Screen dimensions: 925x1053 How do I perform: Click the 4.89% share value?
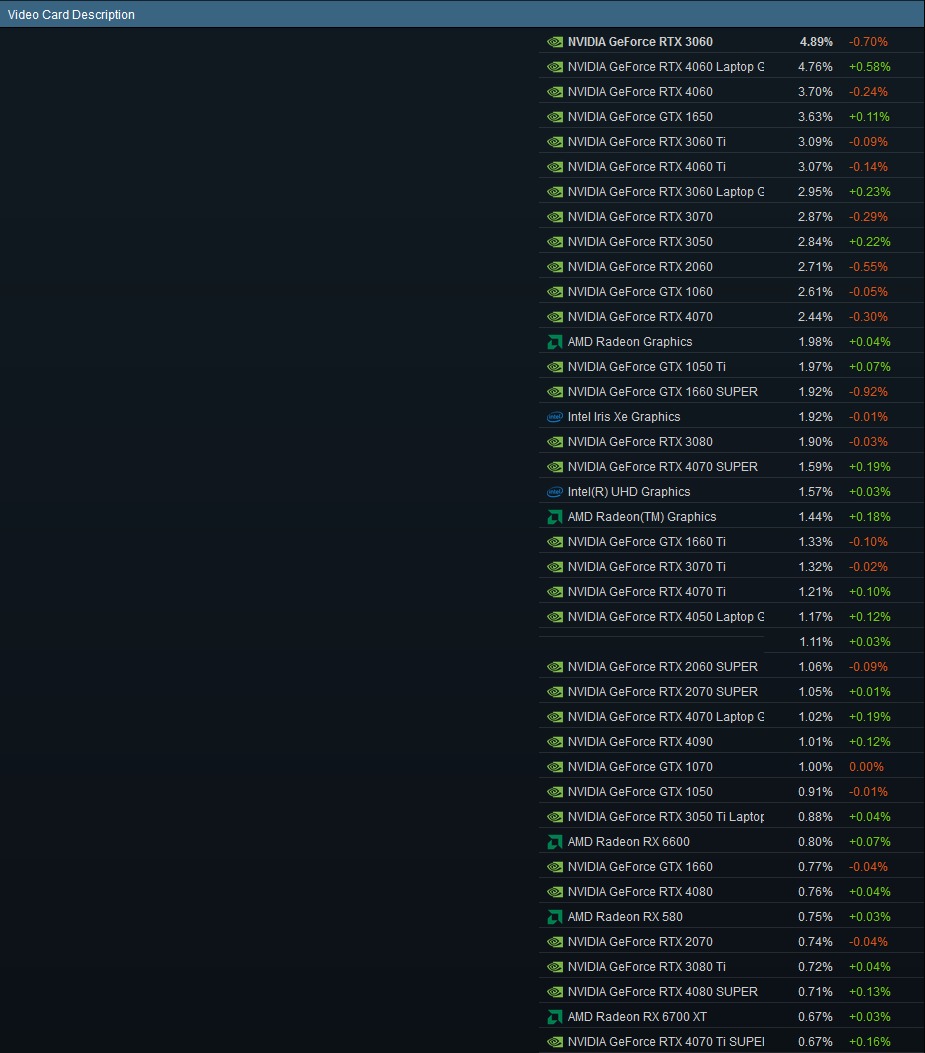[816, 42]
